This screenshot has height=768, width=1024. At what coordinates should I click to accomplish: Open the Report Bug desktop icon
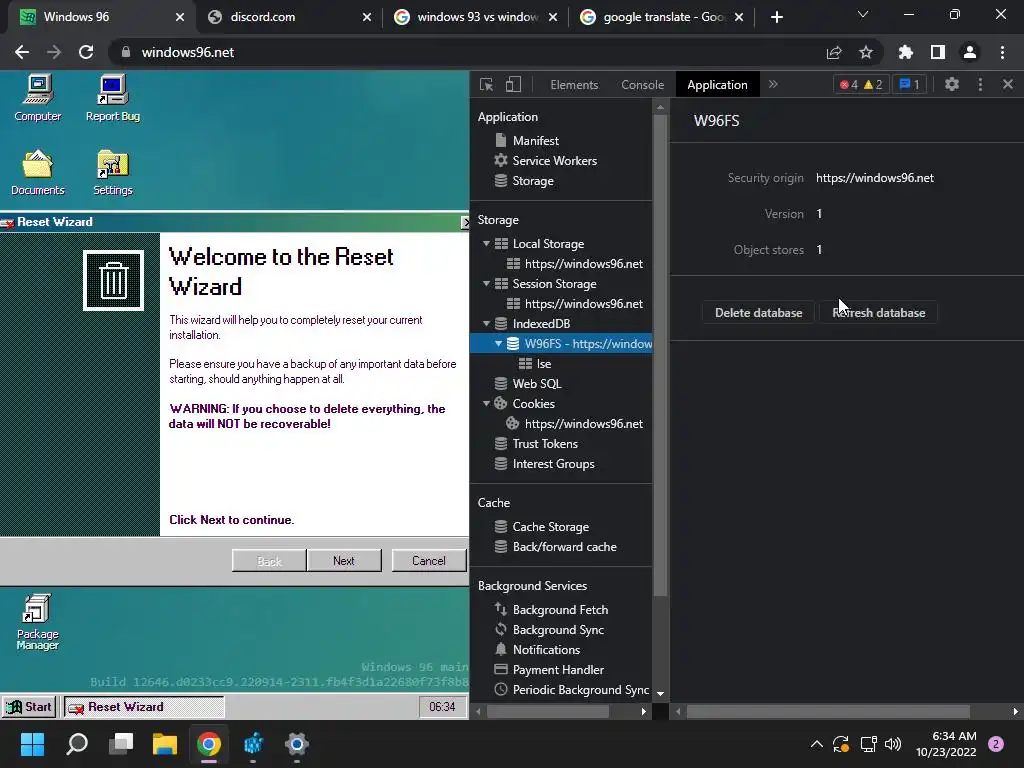click(112, 98)
